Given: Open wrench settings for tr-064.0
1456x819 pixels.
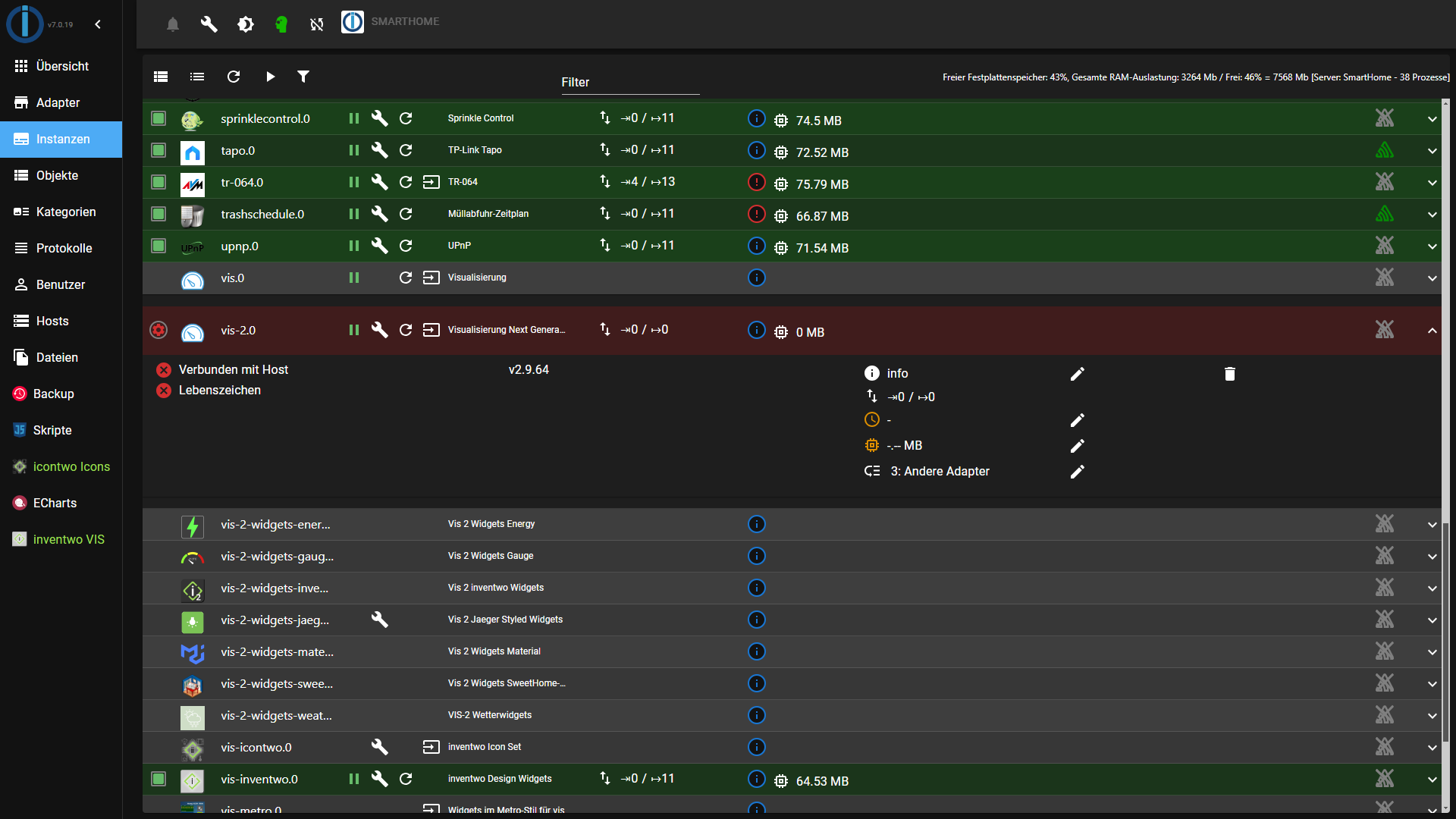Looking at the screenshot, I should pos(379,182).
